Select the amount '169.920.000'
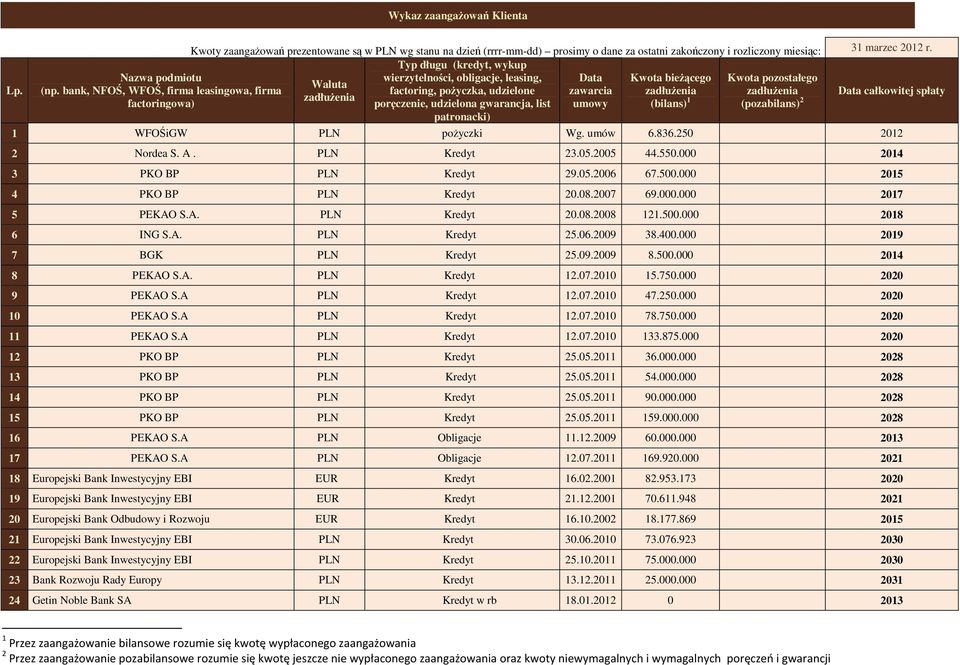The image size is (960, 665). [x=670, y=457]
